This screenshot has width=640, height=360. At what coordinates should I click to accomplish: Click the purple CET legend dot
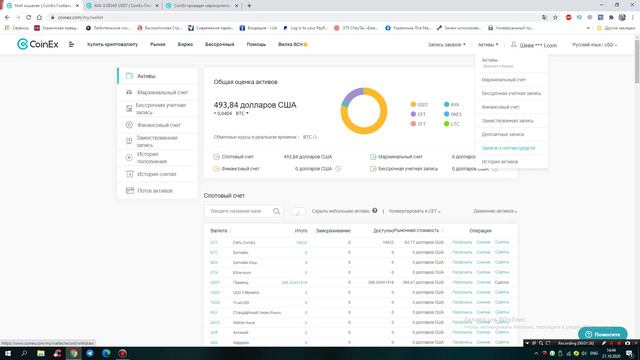(x=413, y=114)
